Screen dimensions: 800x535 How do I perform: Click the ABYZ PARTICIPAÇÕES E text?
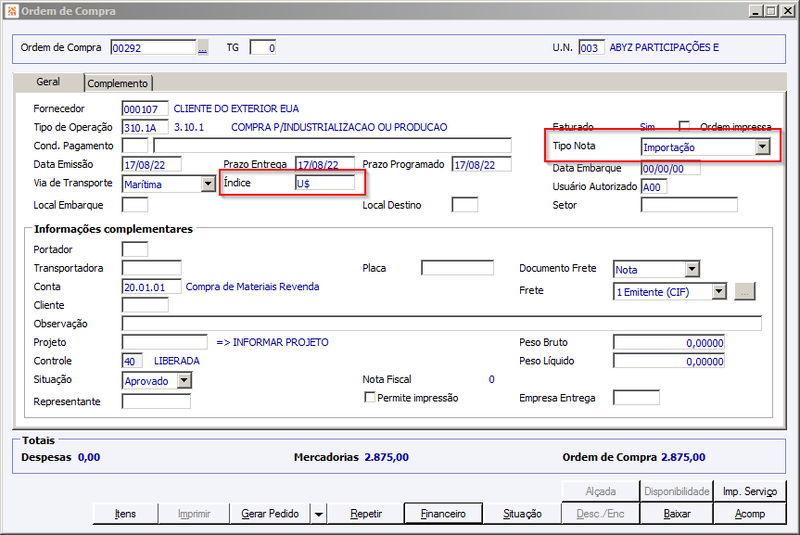(664, 47)
